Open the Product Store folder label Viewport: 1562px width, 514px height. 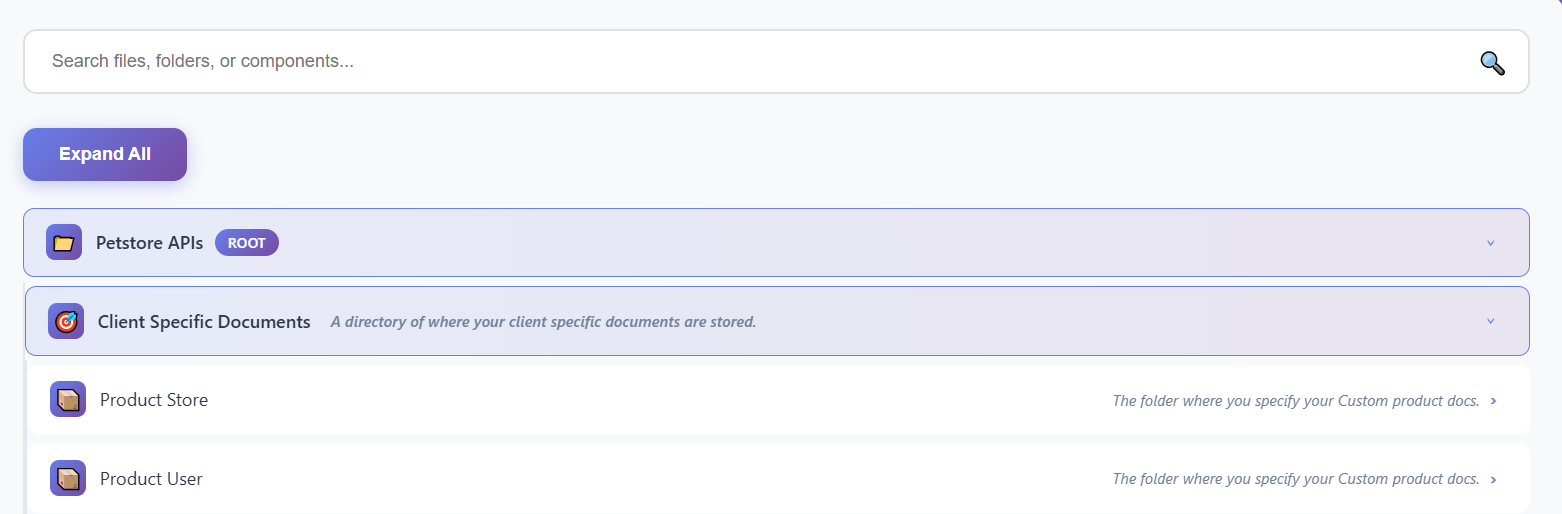[154, 400]
